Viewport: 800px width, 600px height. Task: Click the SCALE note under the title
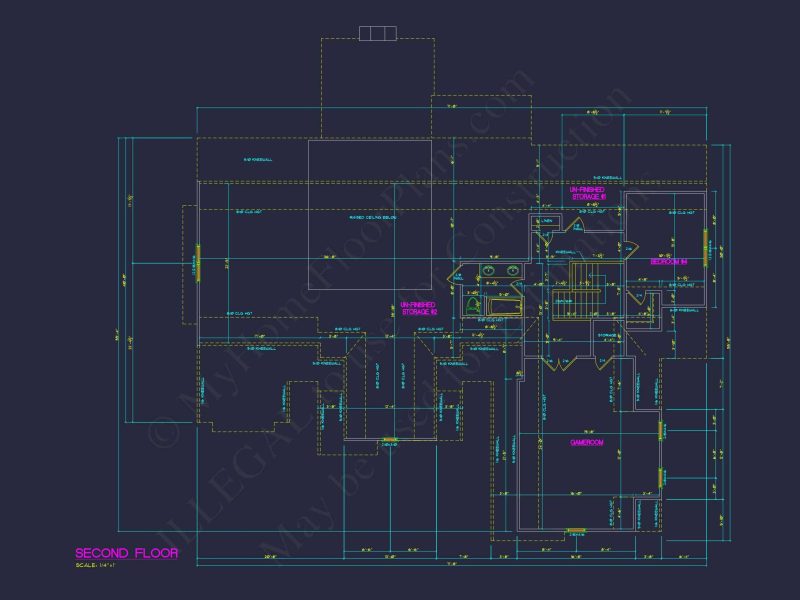[x=96, y=565]
